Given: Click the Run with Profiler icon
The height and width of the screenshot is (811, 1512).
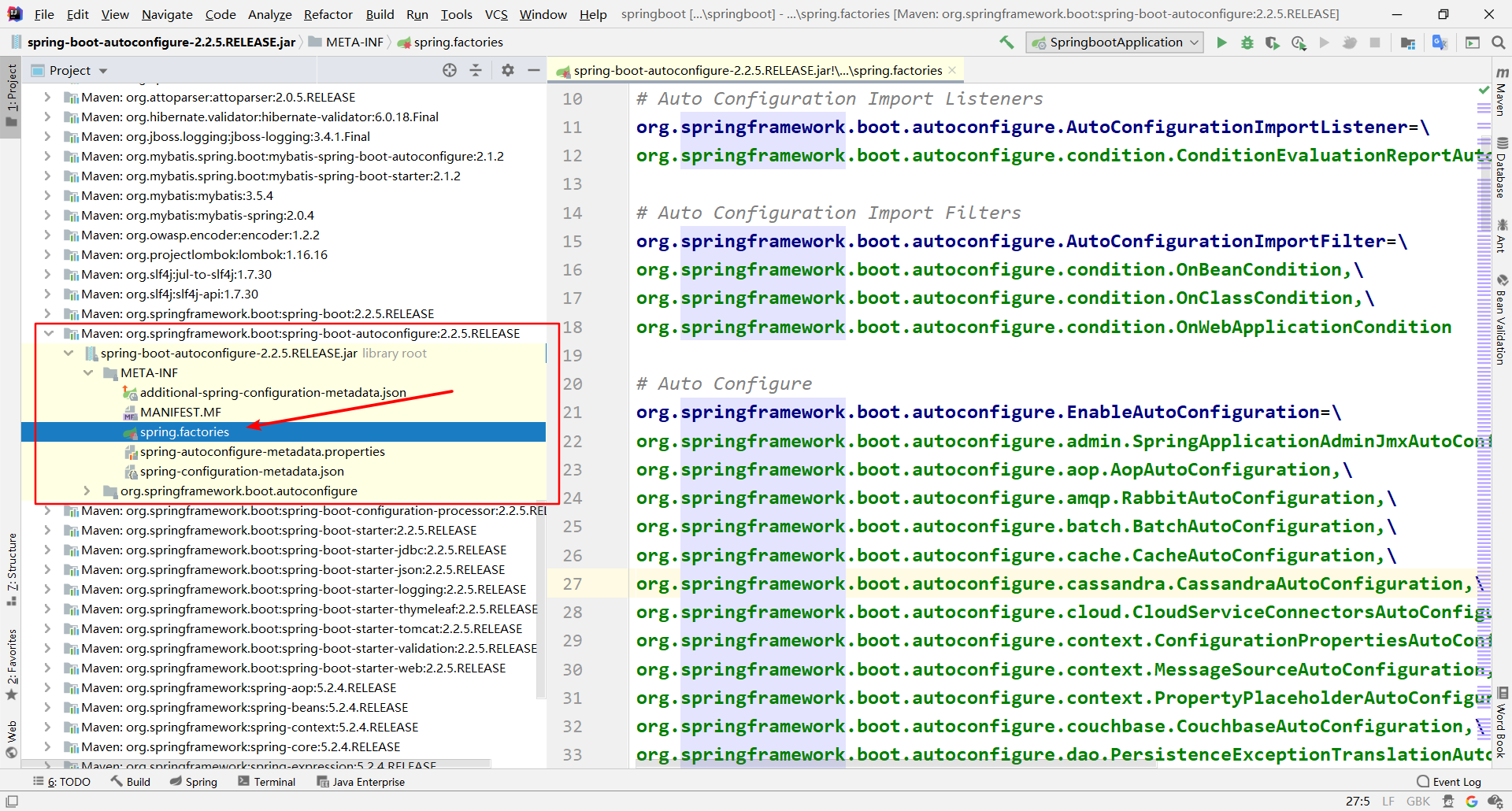Looking at the screenshot, I should click(x=1299, y=43).
